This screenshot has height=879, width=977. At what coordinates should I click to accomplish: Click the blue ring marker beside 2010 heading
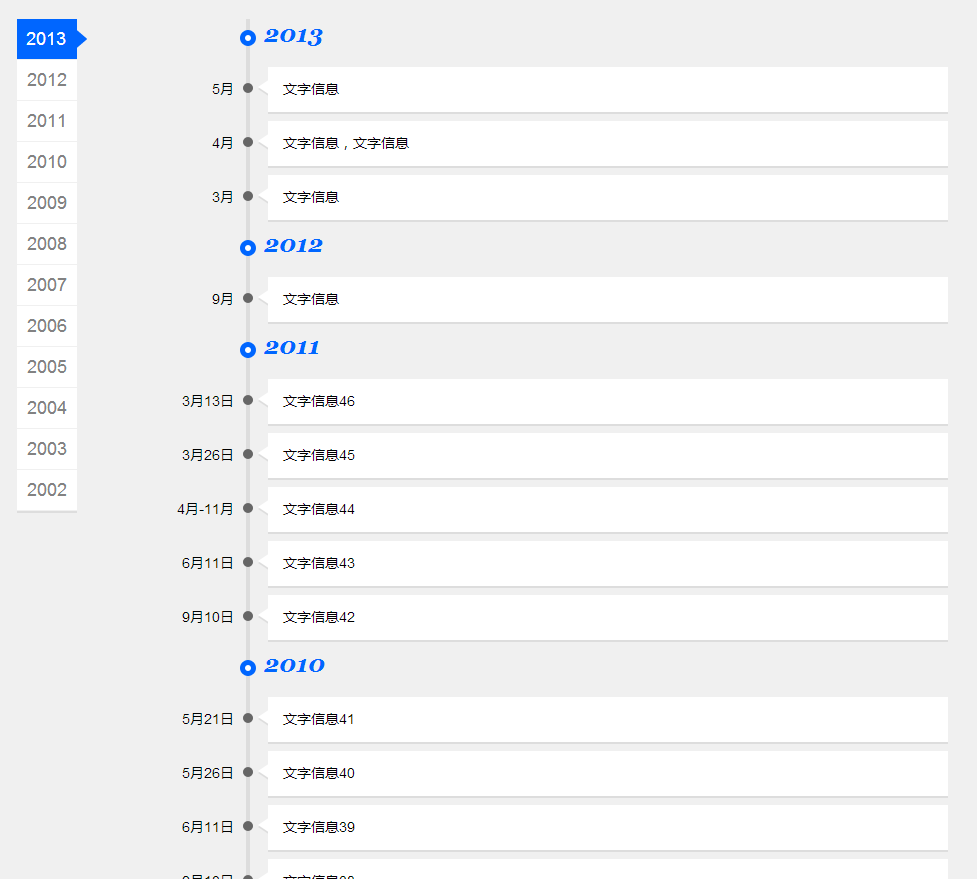248,668
